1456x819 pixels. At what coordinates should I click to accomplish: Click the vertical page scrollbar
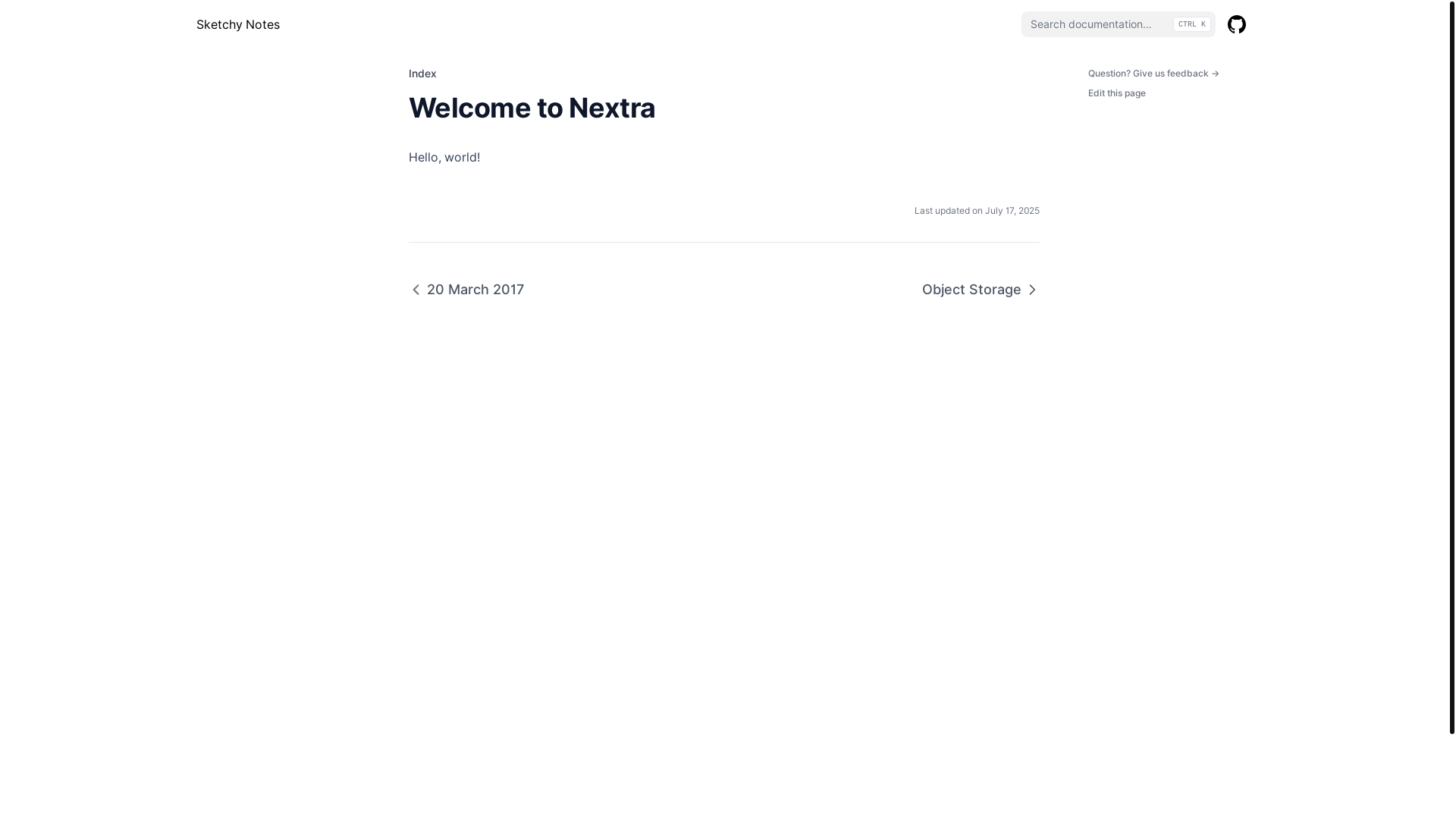pos(1451,367)
